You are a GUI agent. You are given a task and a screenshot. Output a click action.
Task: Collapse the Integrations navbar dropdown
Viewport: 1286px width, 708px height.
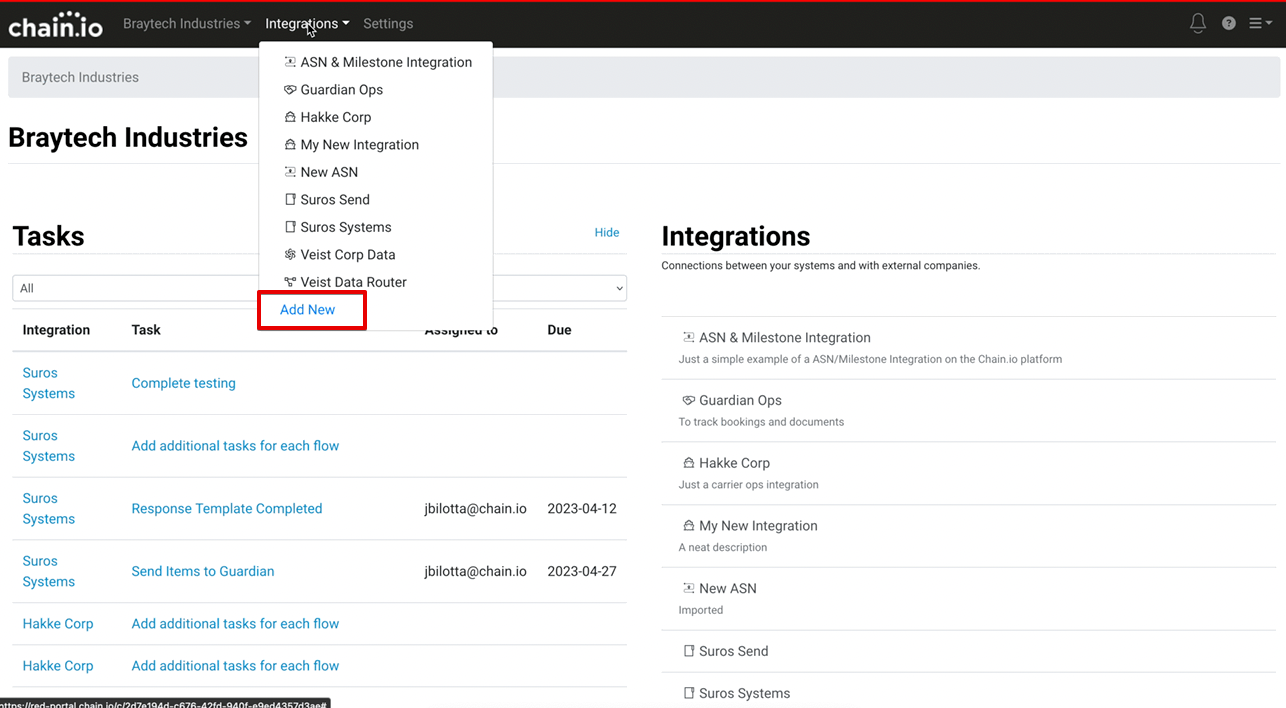307,23
